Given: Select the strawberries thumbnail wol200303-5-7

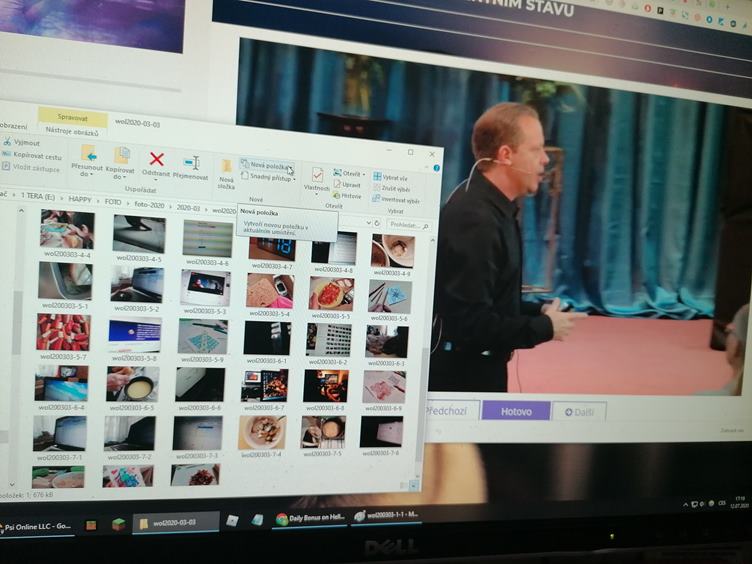Looking at the screenshot, I should click(x=63, y=332).
